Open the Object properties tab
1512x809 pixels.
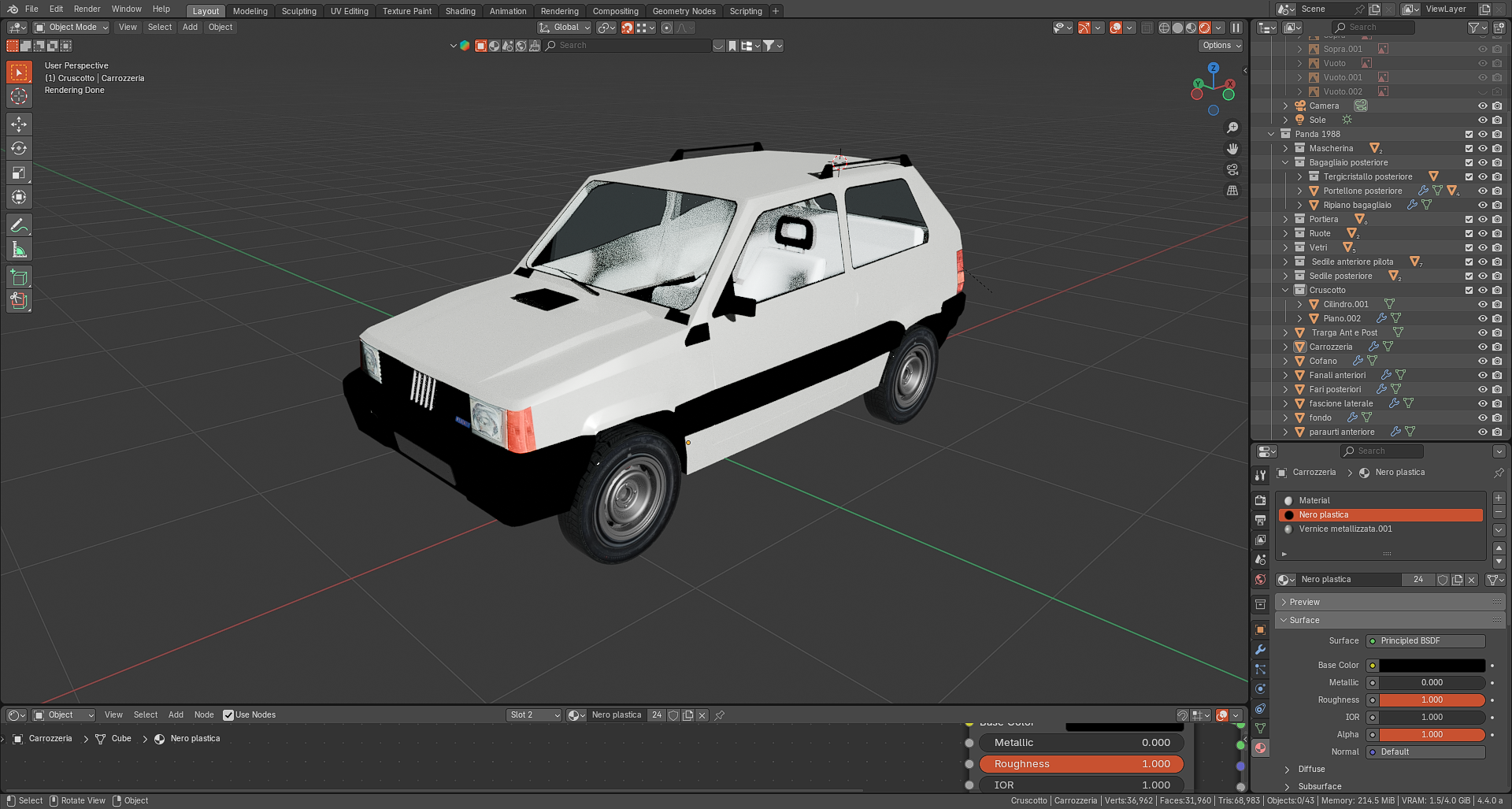(x=1261, y=629)
